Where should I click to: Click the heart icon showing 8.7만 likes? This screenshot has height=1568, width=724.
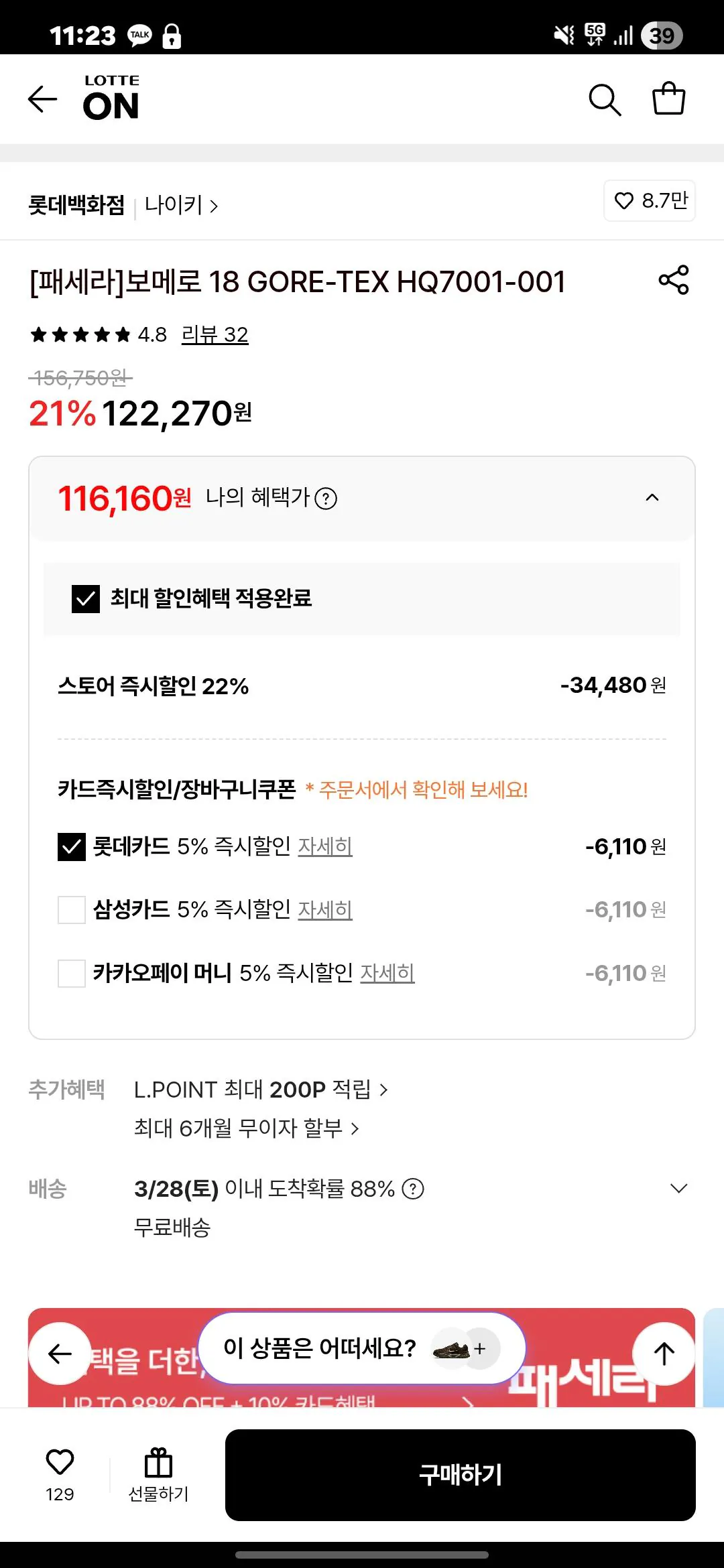pos(648,201)
